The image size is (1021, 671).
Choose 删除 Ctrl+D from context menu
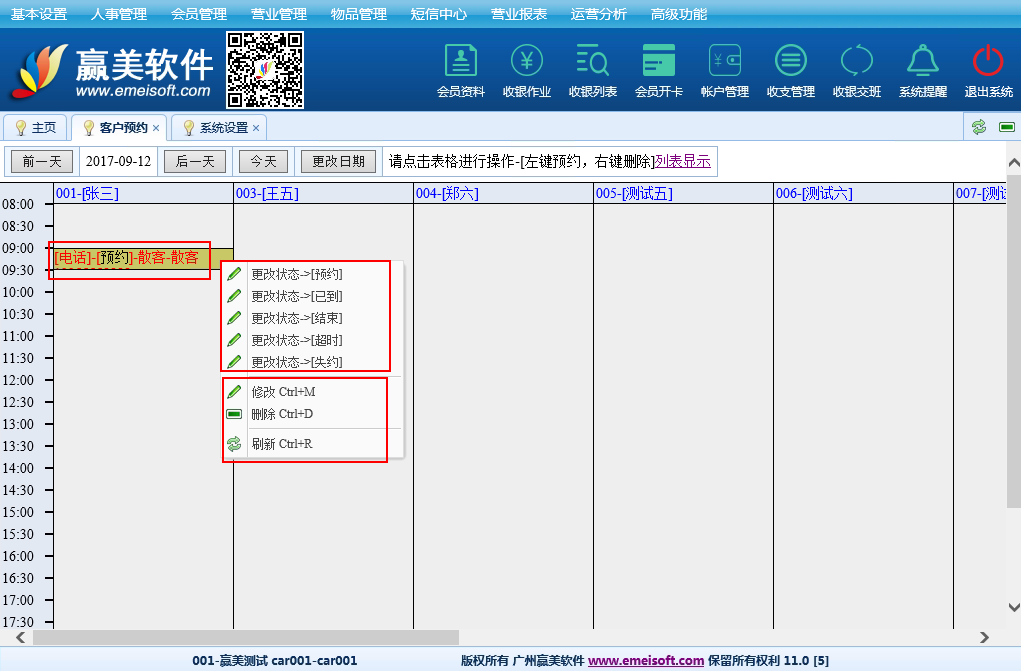[x=282, y=414]
